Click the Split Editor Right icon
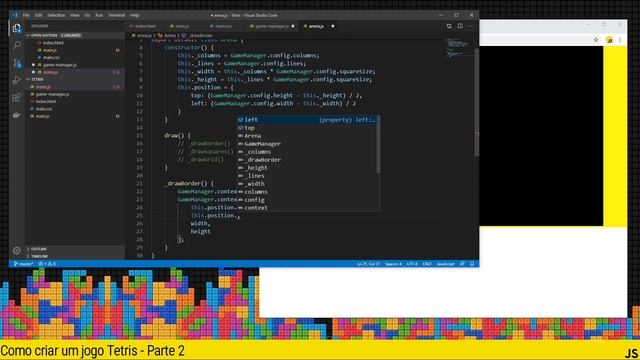Viewport: 640px width, 360px height. coord(460,26)
